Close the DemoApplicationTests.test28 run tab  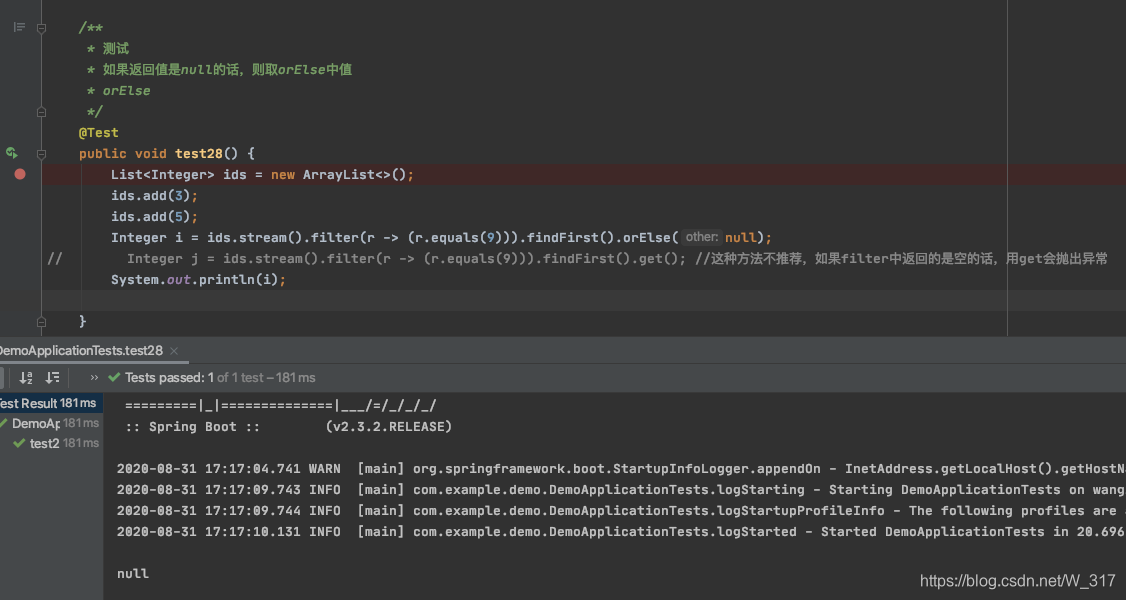(x=174, y=351)
